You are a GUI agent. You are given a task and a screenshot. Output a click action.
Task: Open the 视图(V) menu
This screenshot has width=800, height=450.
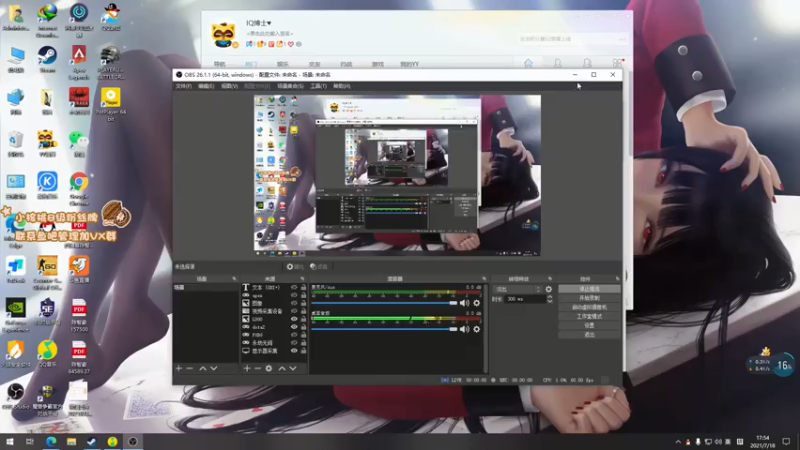click(x=229, y=86)
